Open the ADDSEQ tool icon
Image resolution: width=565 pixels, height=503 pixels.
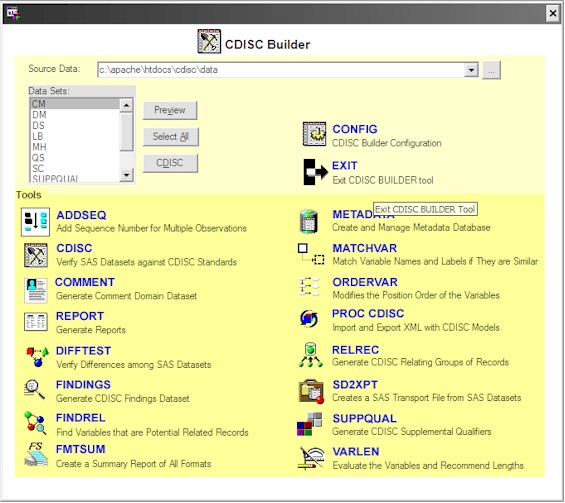[35, 222]
